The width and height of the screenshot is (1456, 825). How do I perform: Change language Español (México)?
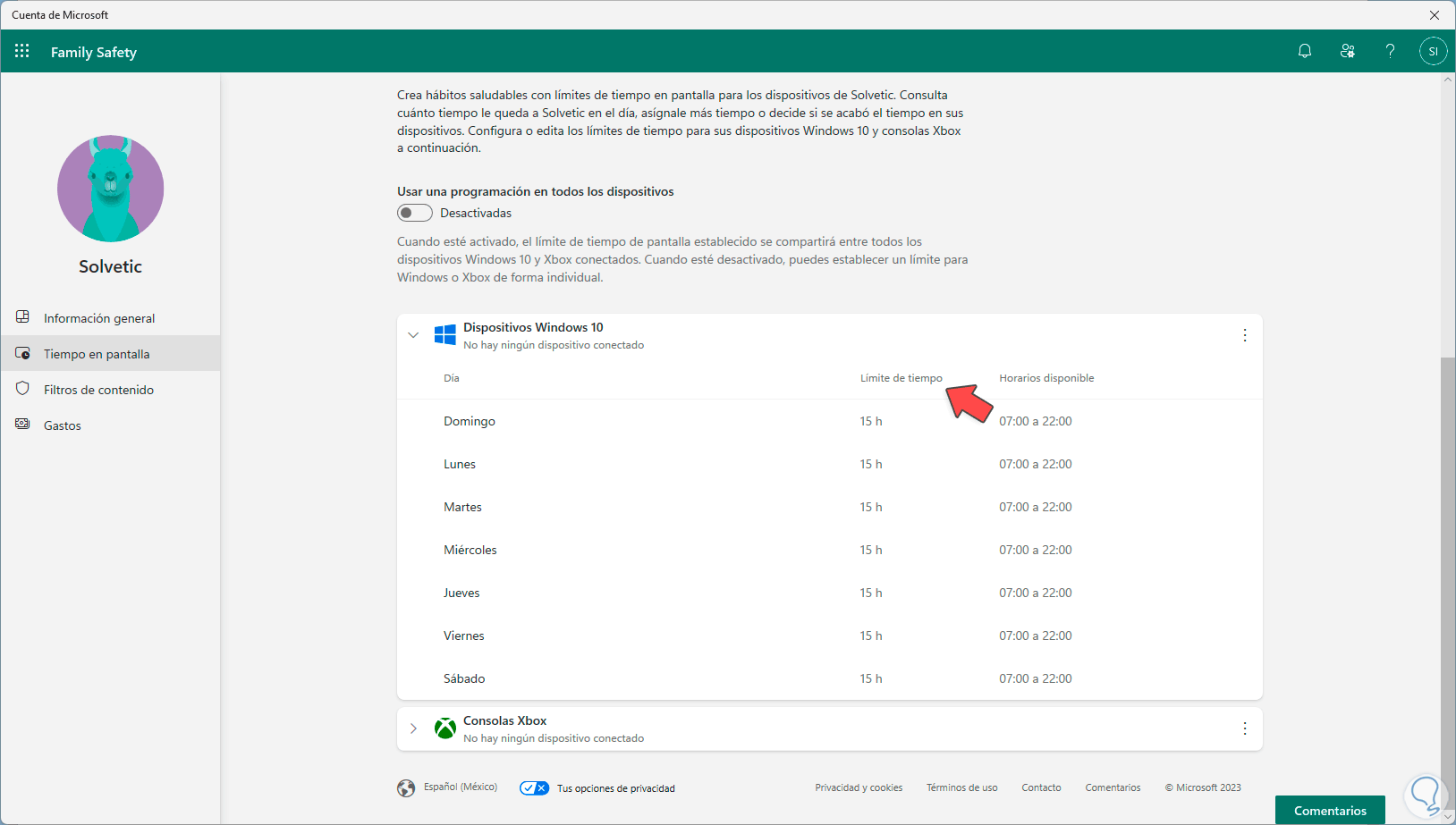click(461, 787)
